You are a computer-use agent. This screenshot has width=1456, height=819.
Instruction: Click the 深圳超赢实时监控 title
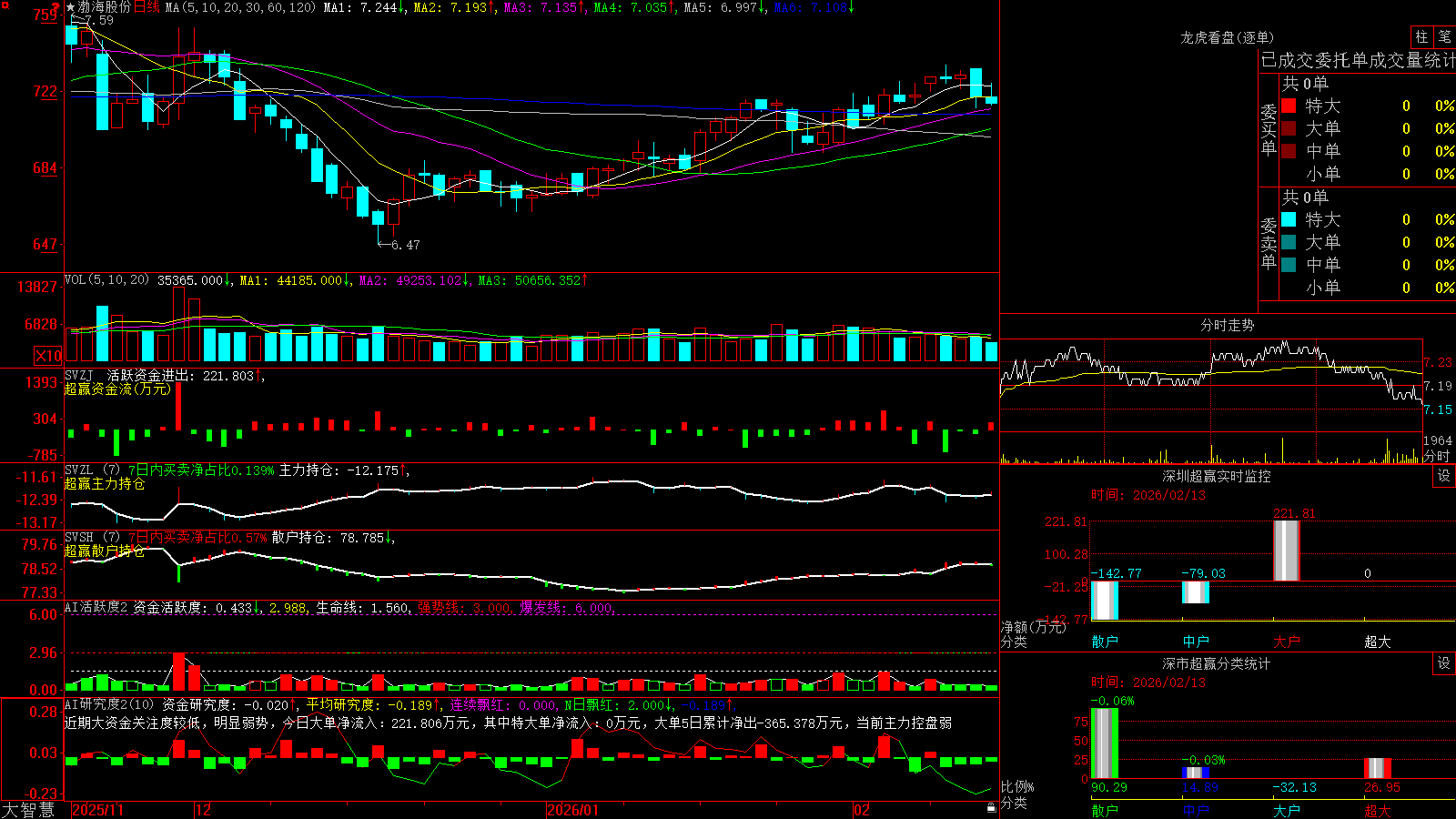[x=1217, y=476]
